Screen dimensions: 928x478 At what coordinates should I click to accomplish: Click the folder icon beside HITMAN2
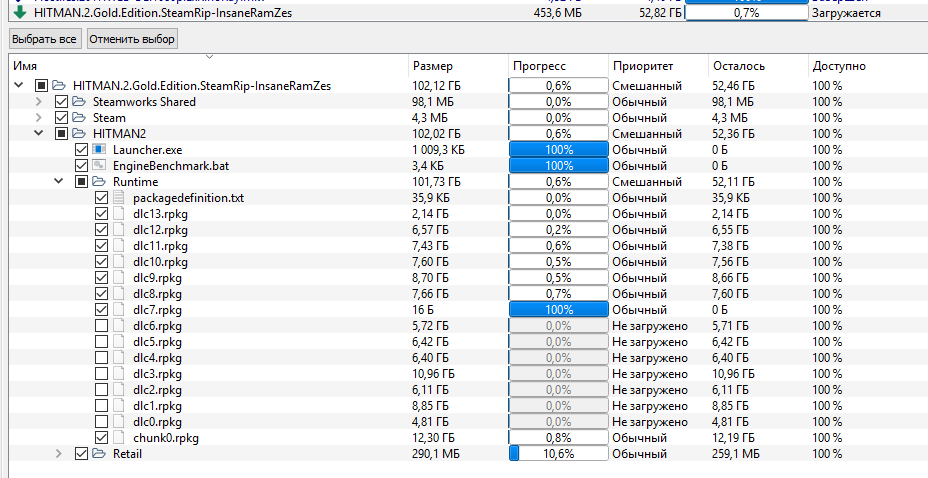(x=79, y=134)
